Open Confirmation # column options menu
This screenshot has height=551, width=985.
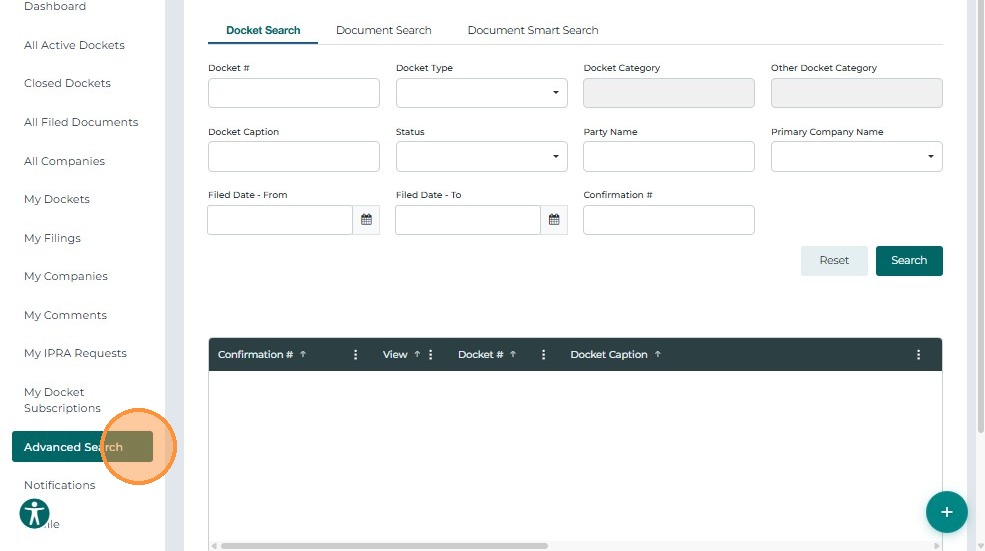pyautogui.click(x=355, y=355)
